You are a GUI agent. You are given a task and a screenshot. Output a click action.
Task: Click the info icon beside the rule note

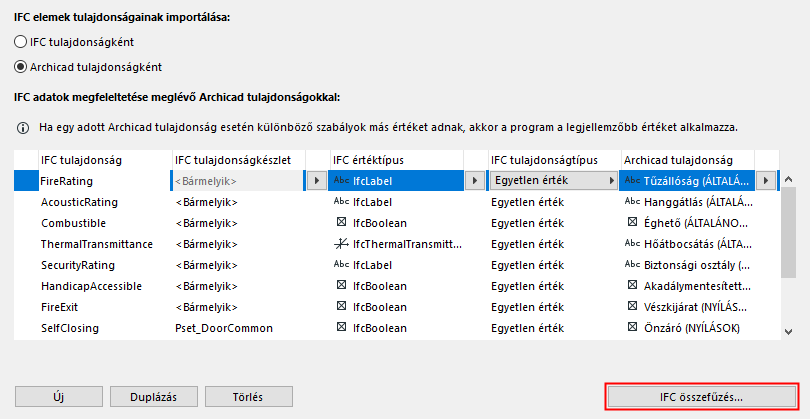tap(22, 129)
